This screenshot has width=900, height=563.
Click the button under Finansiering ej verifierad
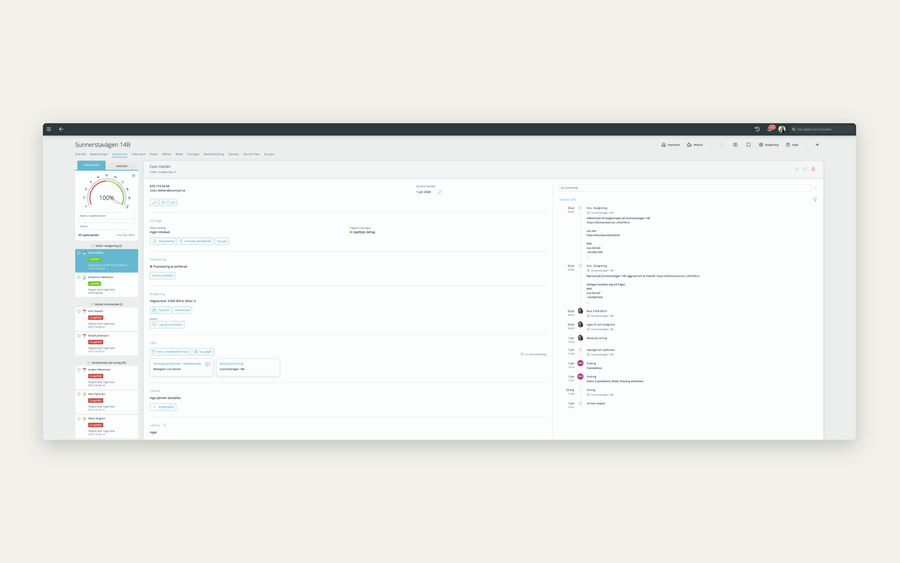point(162,275)
